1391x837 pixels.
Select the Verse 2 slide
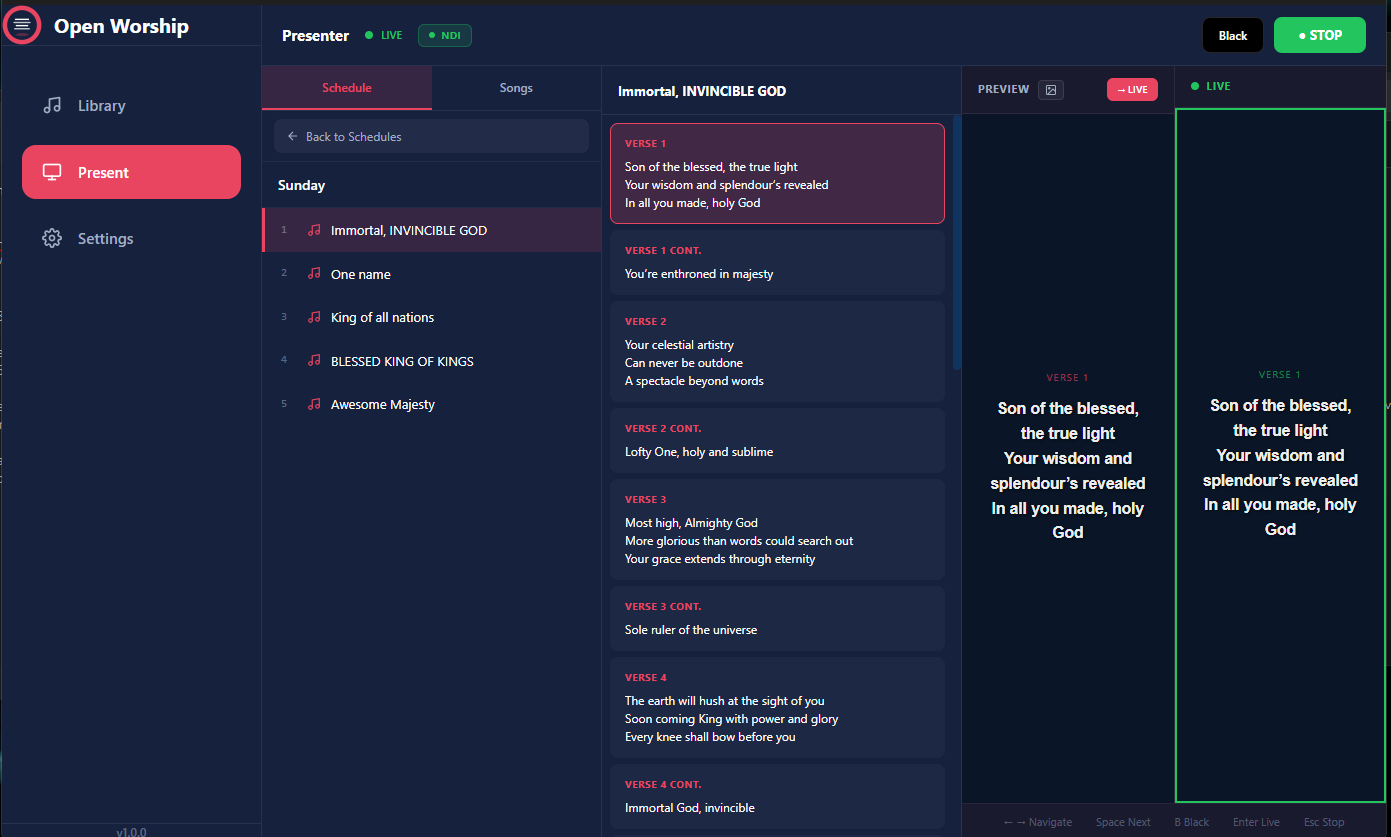point(777,351)
